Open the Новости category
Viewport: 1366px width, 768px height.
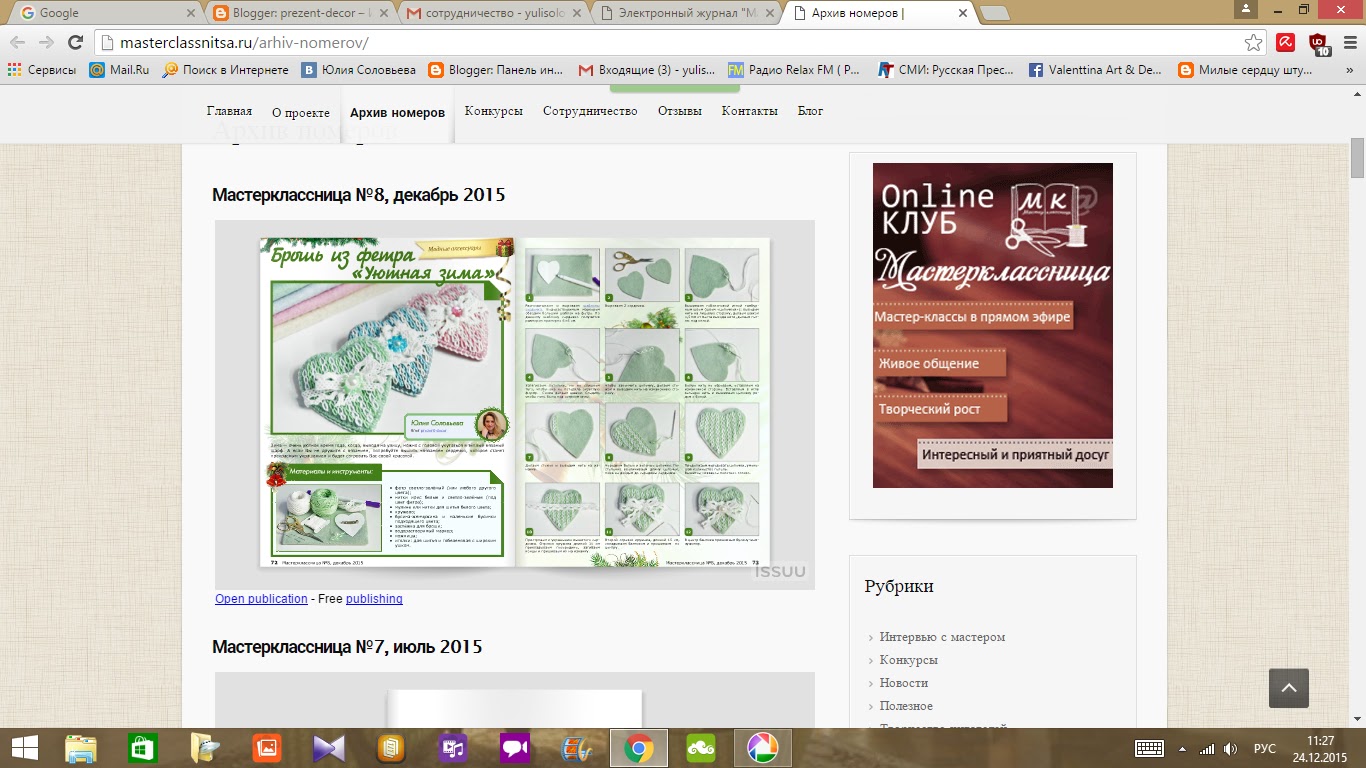(904, 683)
